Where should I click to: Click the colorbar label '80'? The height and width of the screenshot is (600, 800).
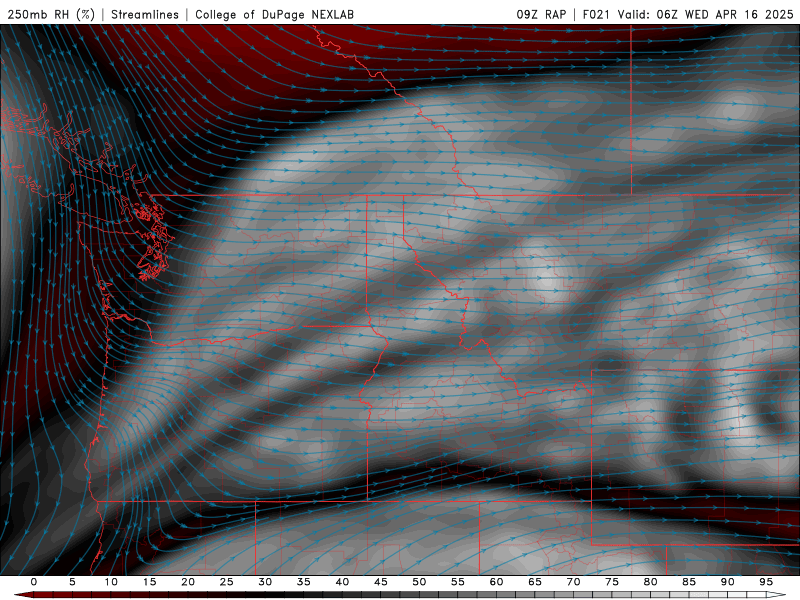coord(650,582)
